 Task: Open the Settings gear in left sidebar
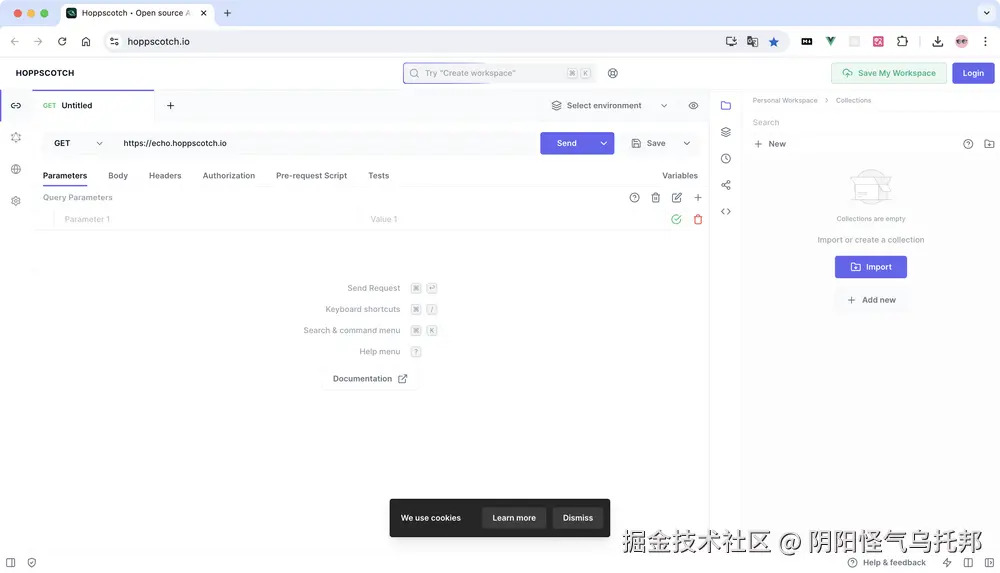16,201
